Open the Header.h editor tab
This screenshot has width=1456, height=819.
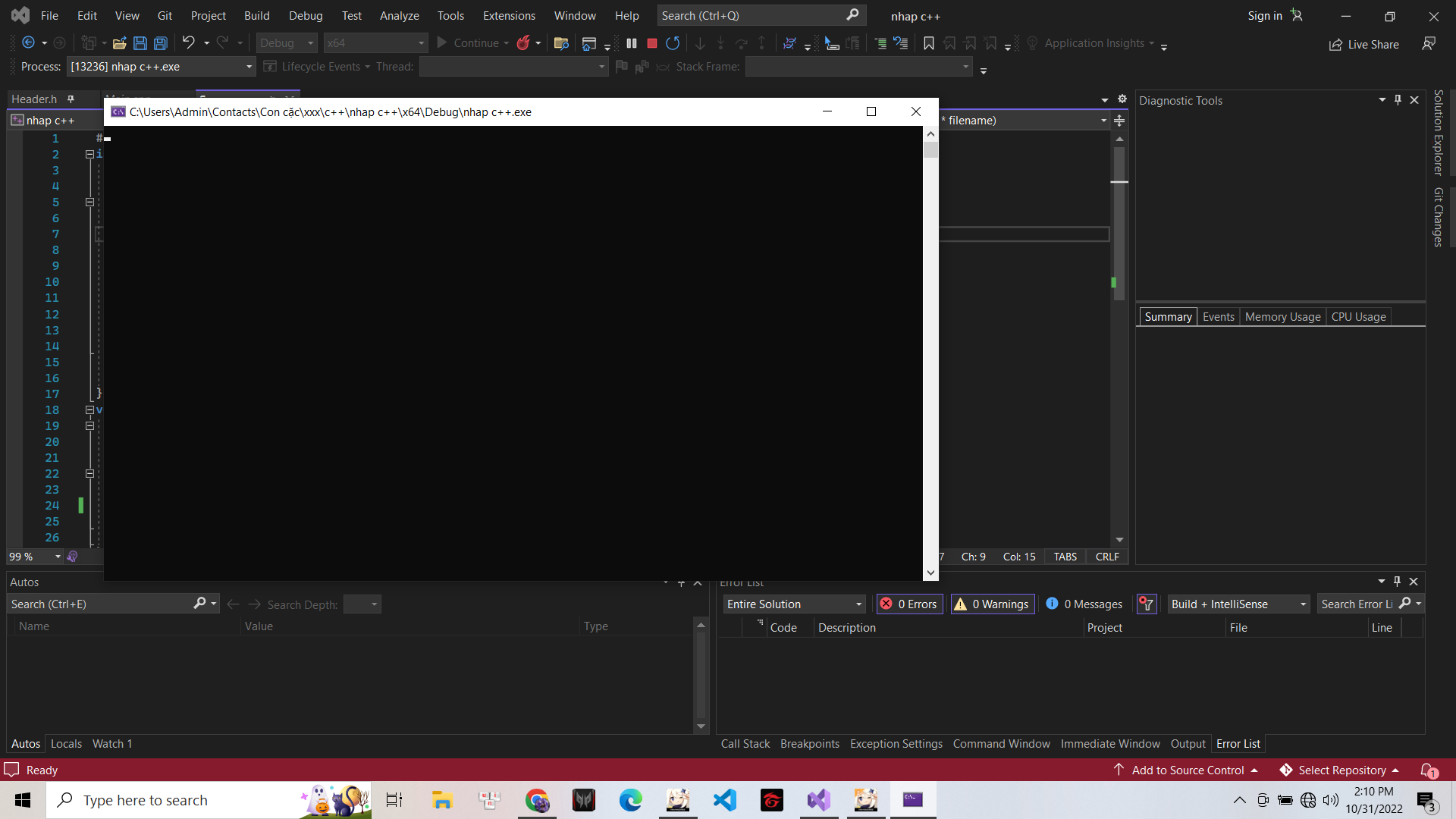click(34, 99)
